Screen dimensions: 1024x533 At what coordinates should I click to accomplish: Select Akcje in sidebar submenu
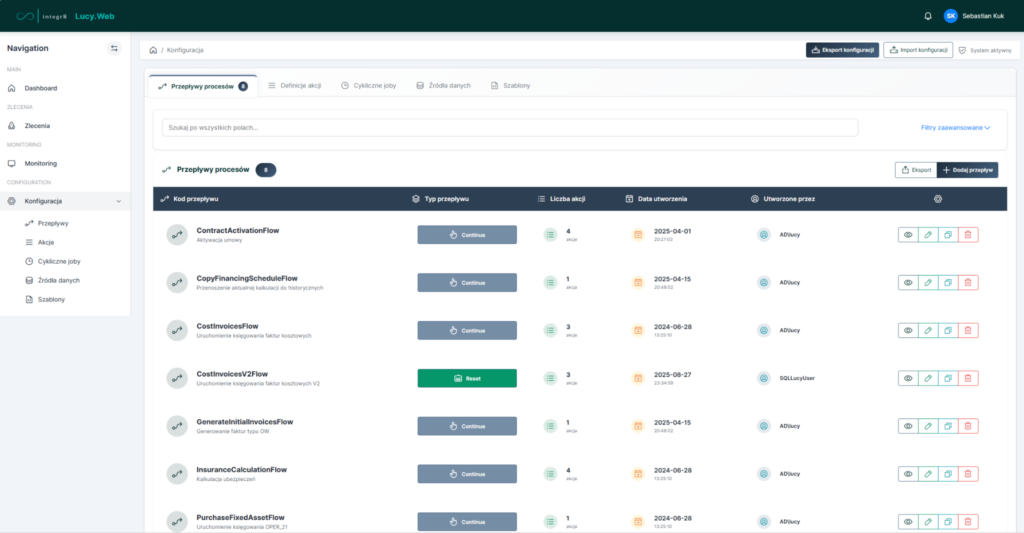pos(46,242)
